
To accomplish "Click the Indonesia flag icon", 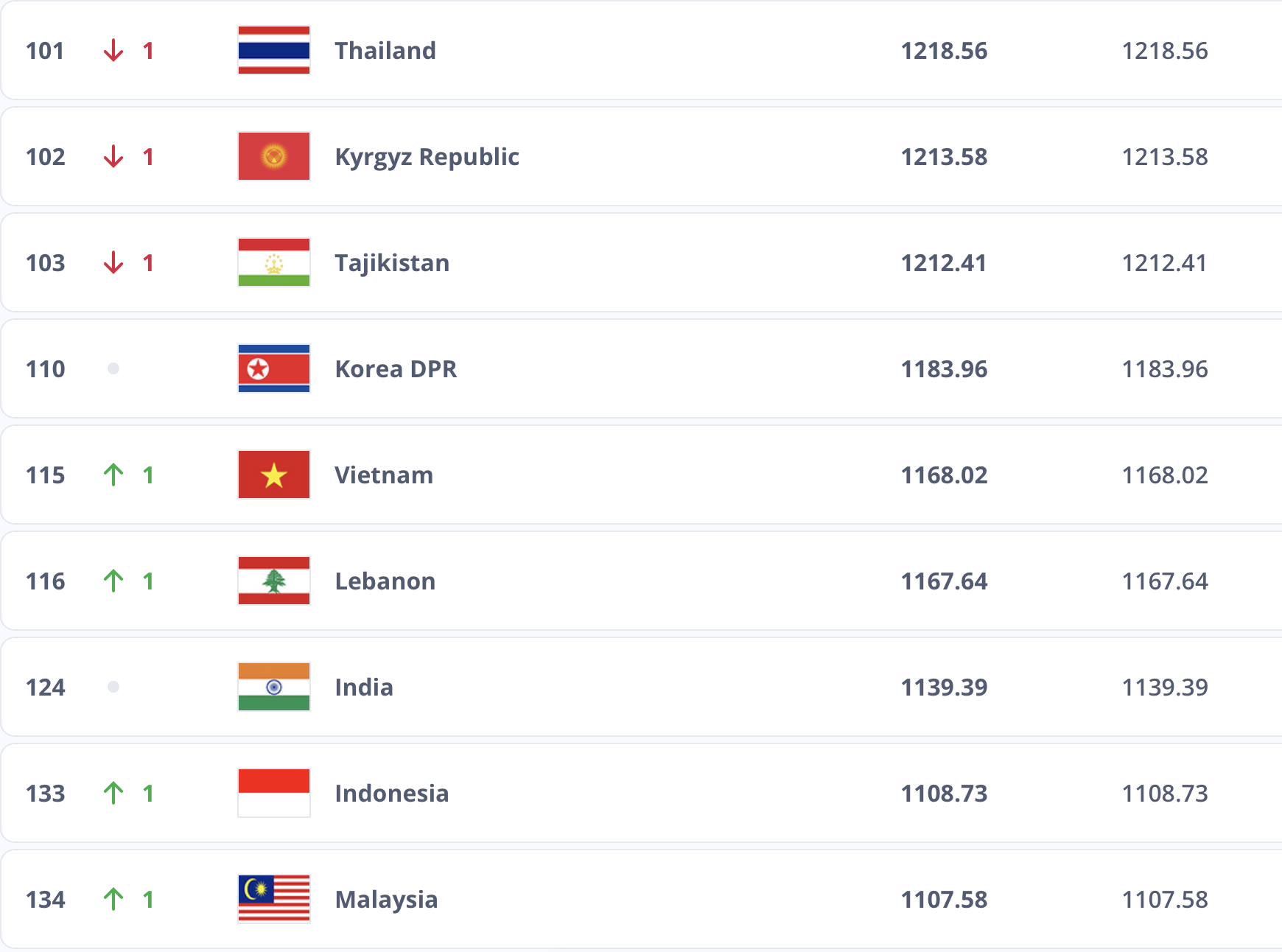I will point(273,793).
